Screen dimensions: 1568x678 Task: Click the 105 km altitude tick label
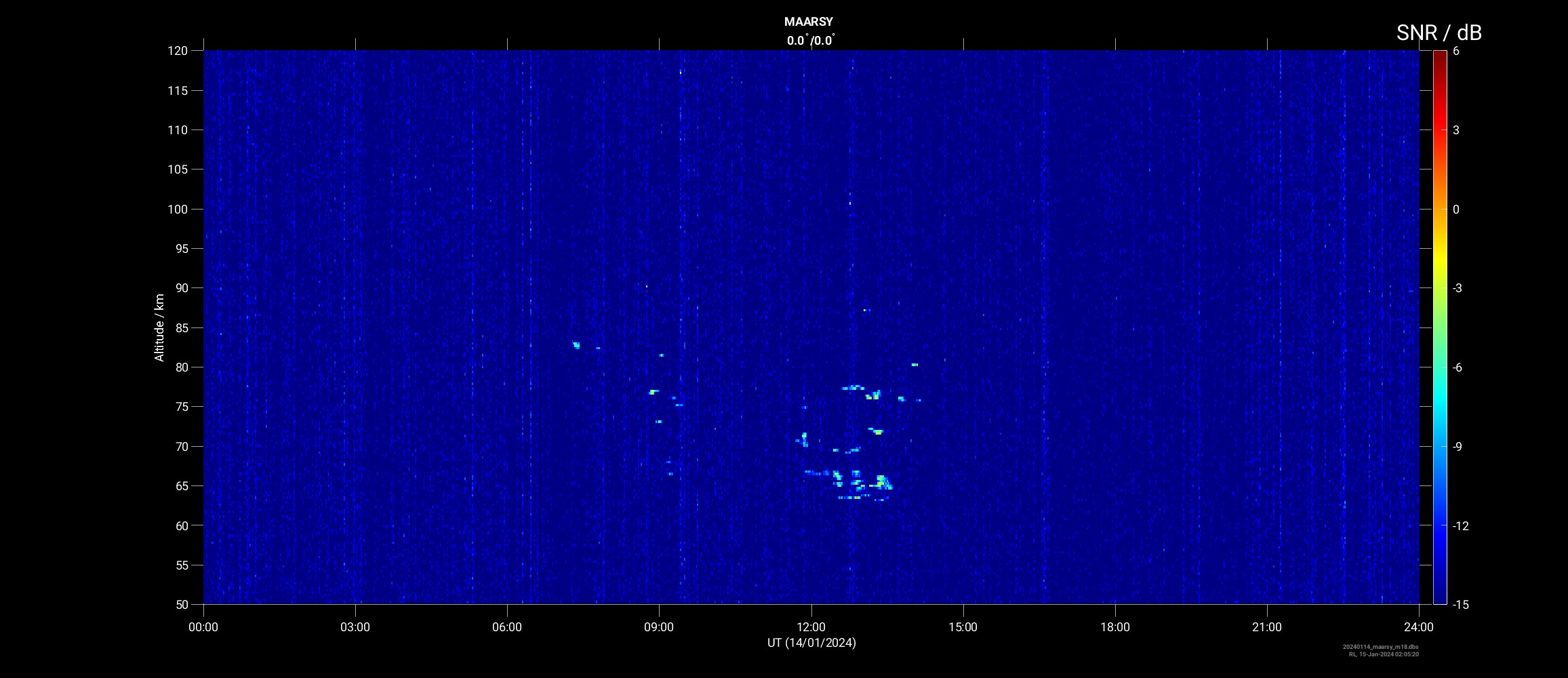[x=178, y=169]
